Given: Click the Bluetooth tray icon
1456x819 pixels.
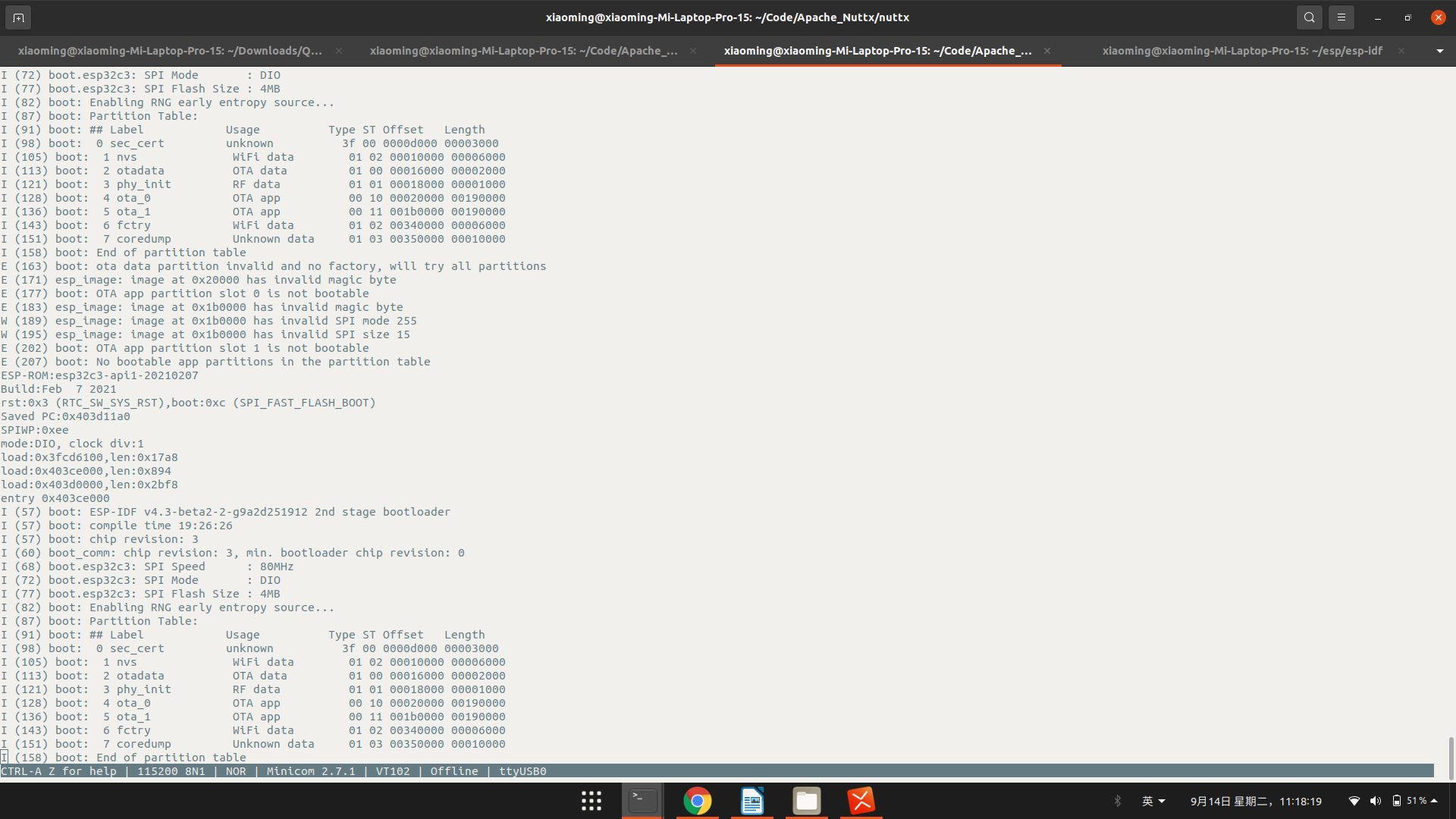Looking at the screenshot, I should [x=1118, y=801].
